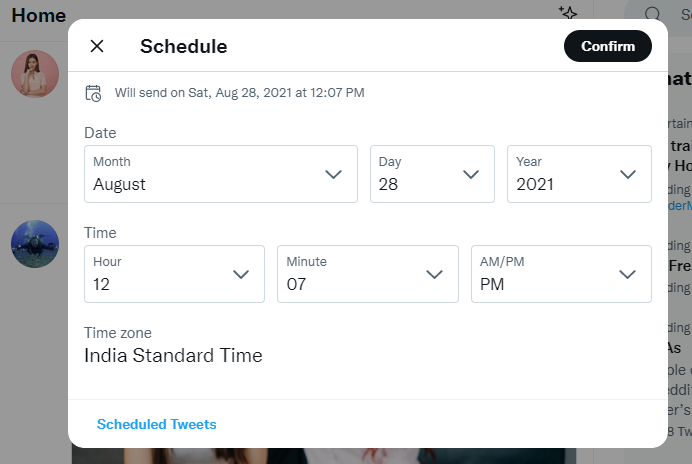This screenshot has height=464, width=692.
Task: Click the Day chevron arrow
Action: (x=470, y=174)
